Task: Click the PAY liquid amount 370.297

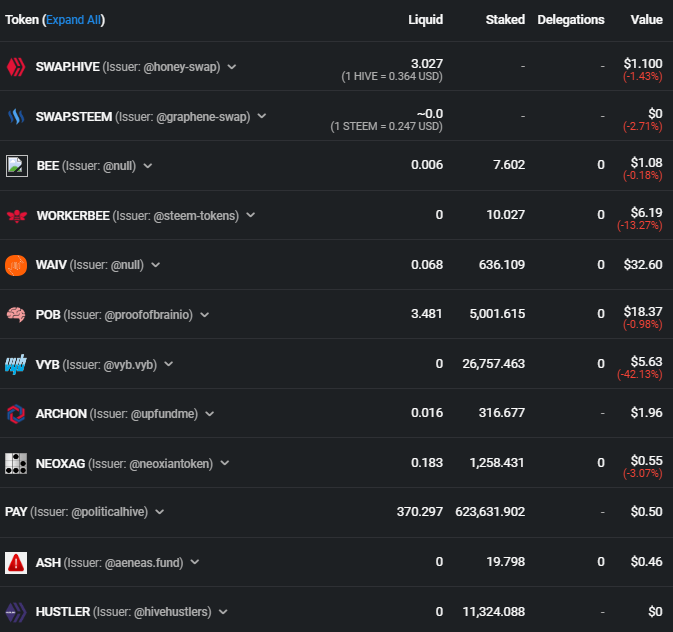Action: [x=419, y=512]
